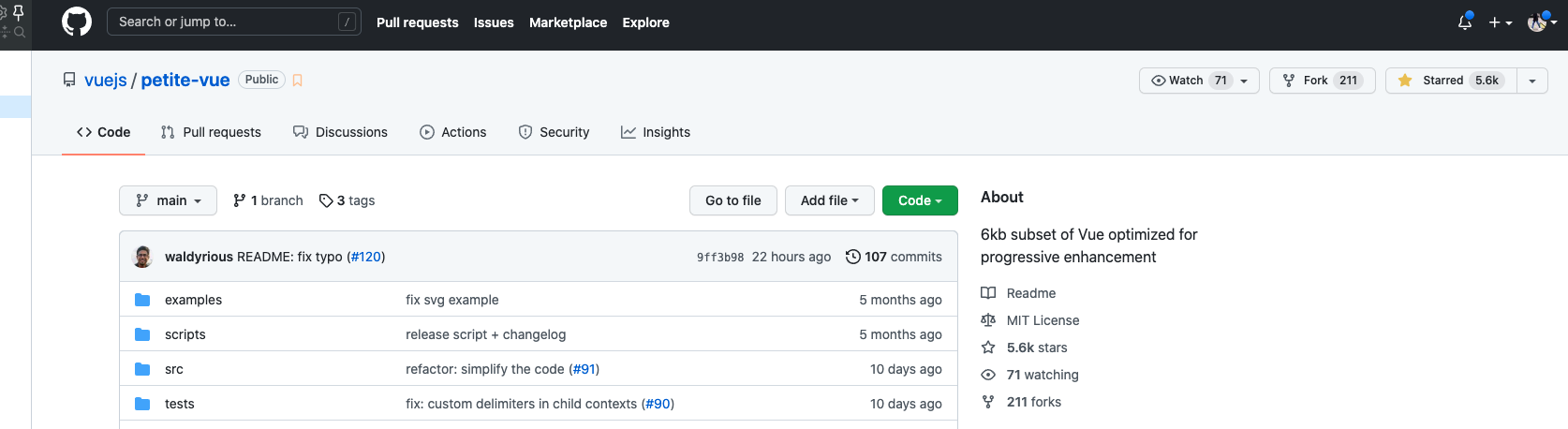Click the Readme book icon in About

coord(988,293)
